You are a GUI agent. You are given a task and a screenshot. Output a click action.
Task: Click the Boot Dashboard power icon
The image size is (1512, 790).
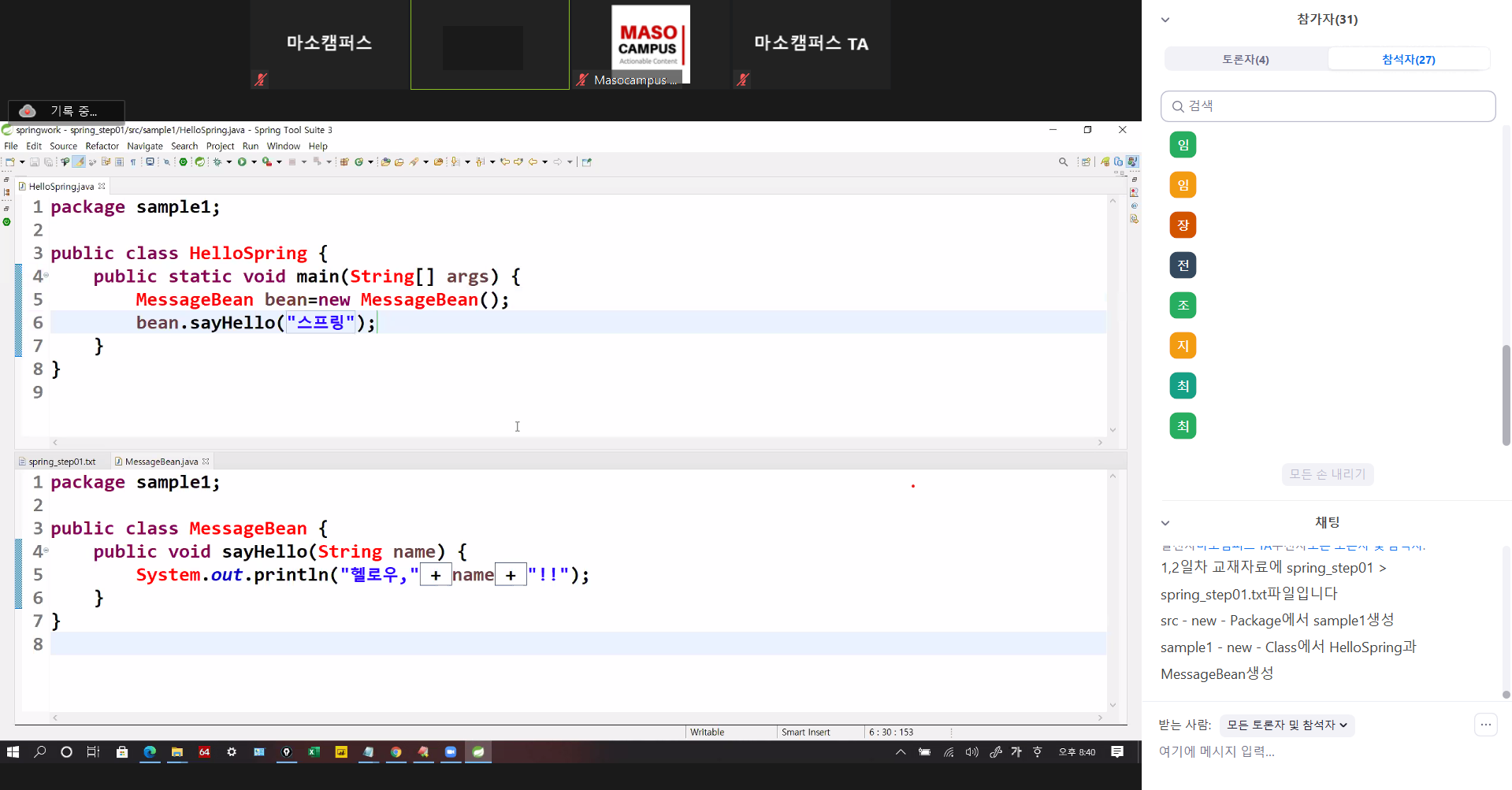(x=183, y=162)
